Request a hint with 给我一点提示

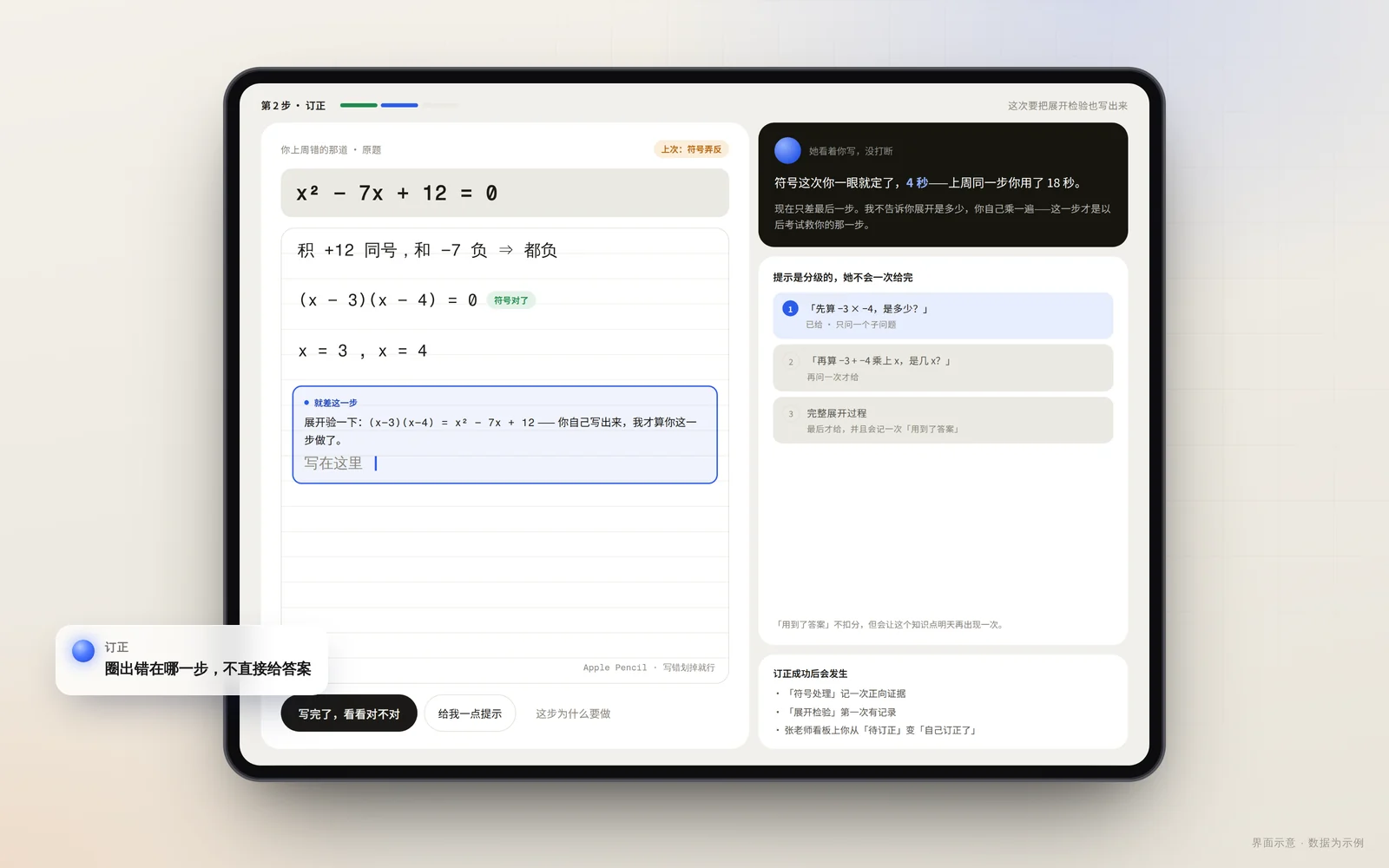[470, 713]
